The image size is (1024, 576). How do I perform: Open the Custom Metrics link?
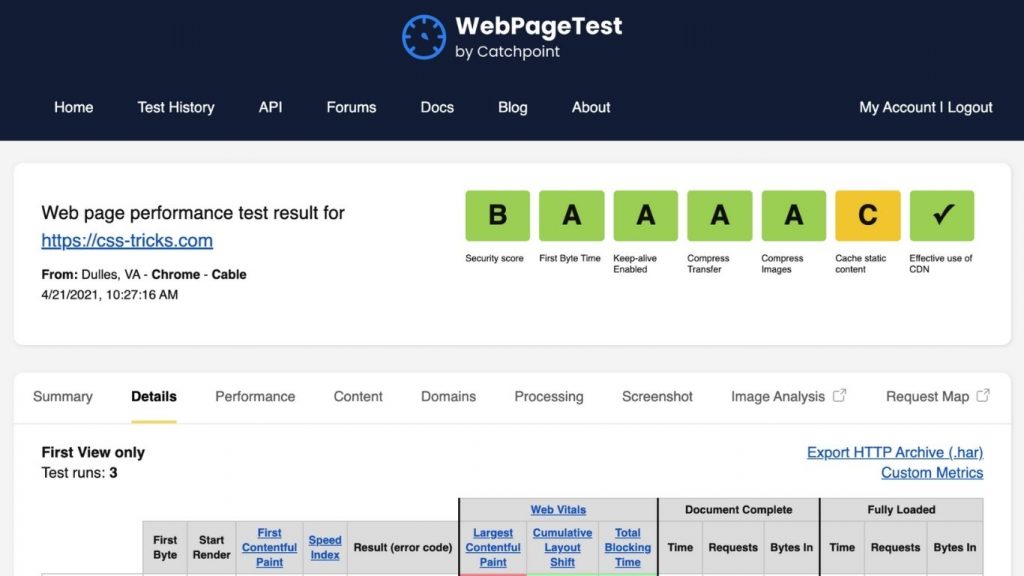[x=932, y=472]
